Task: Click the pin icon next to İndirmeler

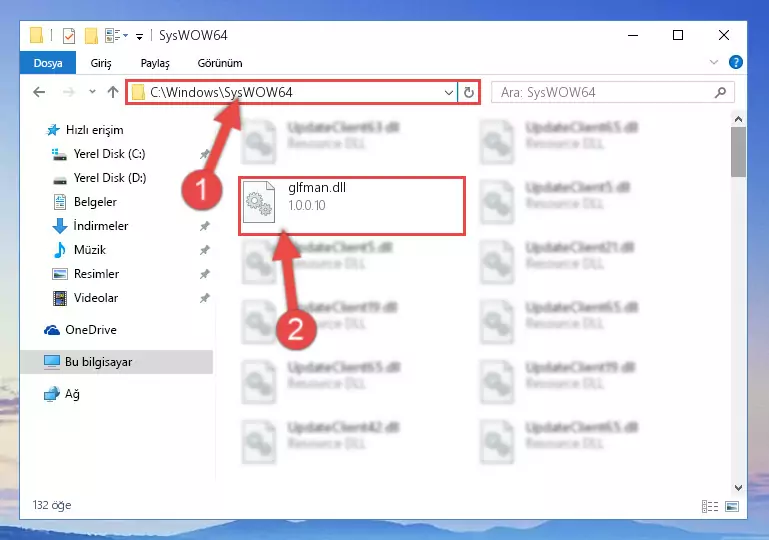Action: (205, 226)
